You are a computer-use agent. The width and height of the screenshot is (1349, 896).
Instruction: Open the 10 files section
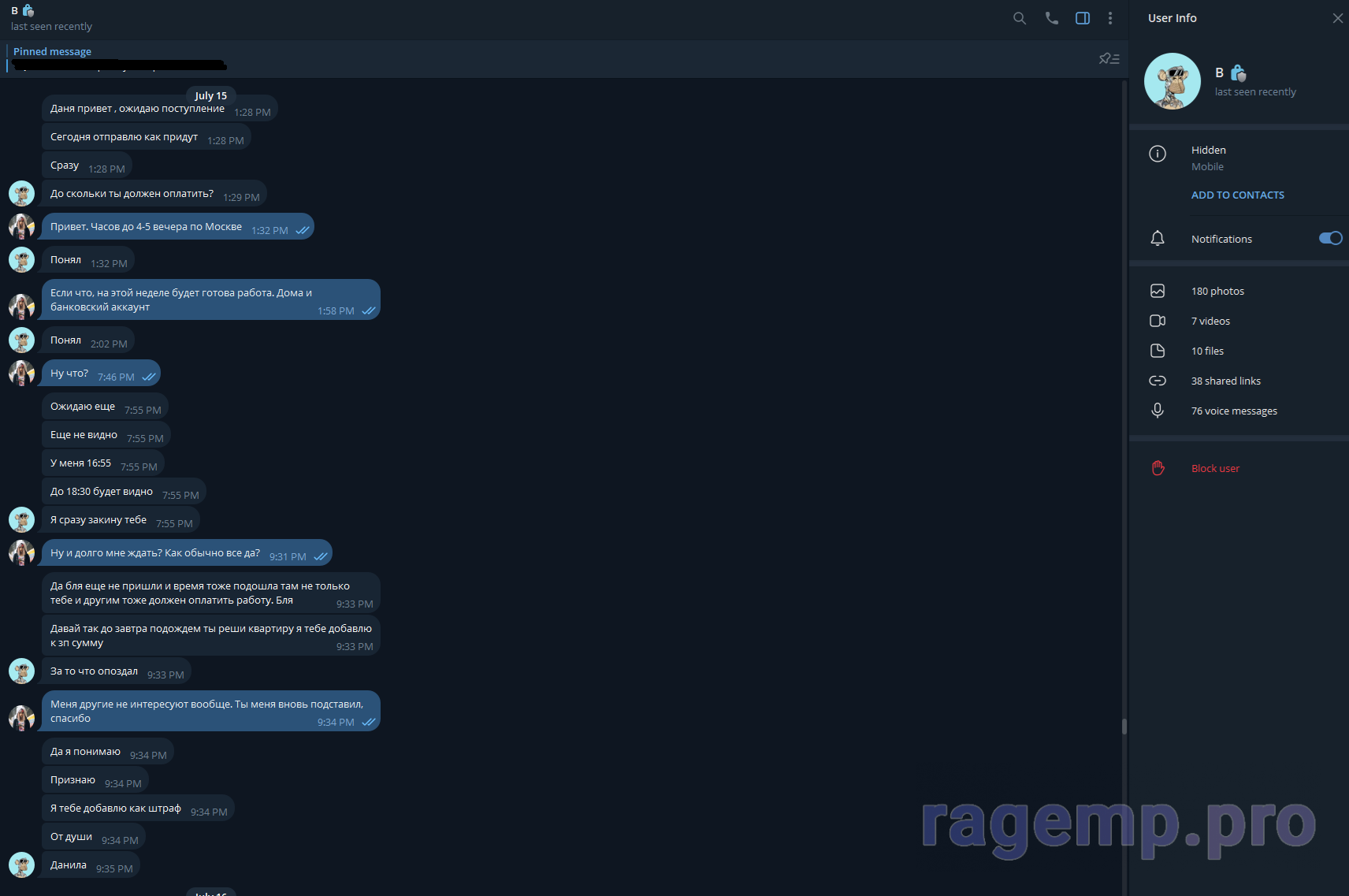click(1207, 351)
